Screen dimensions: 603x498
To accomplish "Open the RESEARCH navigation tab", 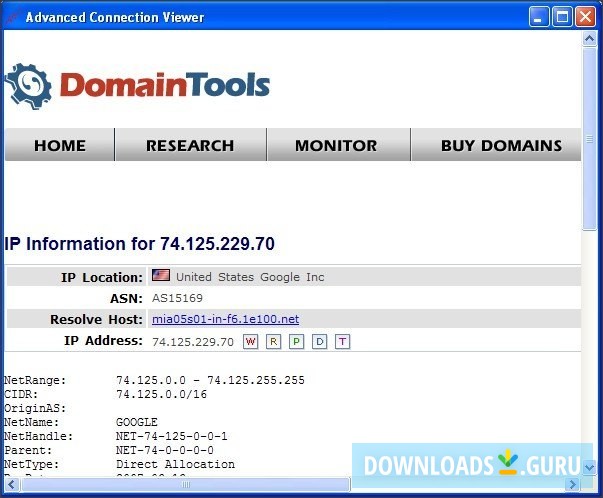I will (190, 145).
